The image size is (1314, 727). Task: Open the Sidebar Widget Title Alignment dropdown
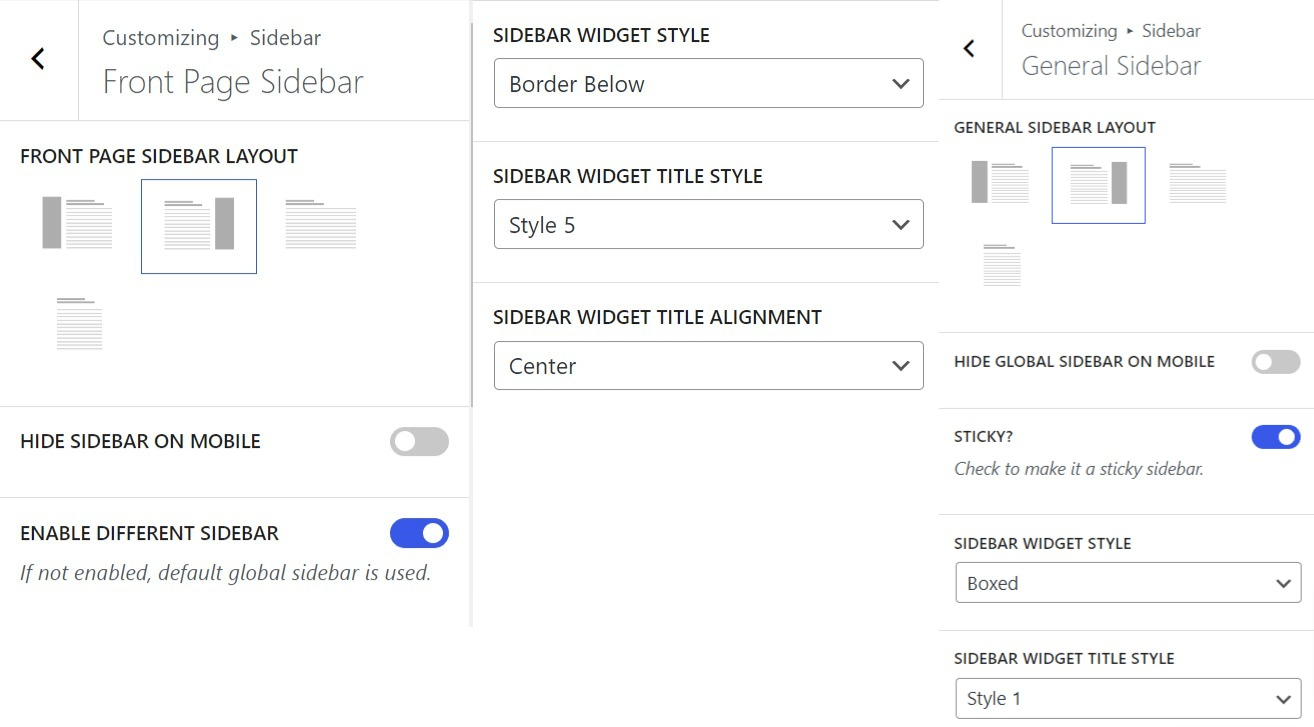pyautogui.click(x=708, y=365)
